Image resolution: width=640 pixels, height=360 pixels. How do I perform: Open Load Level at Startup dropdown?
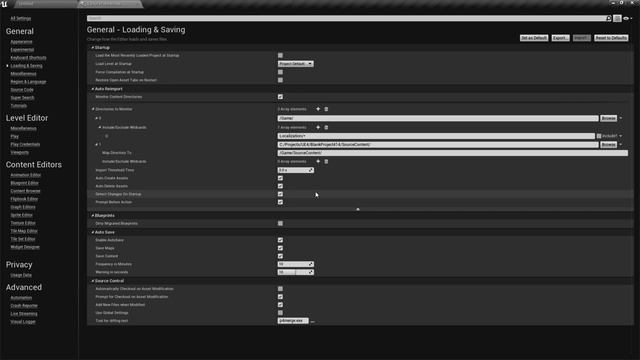[296, 64]
